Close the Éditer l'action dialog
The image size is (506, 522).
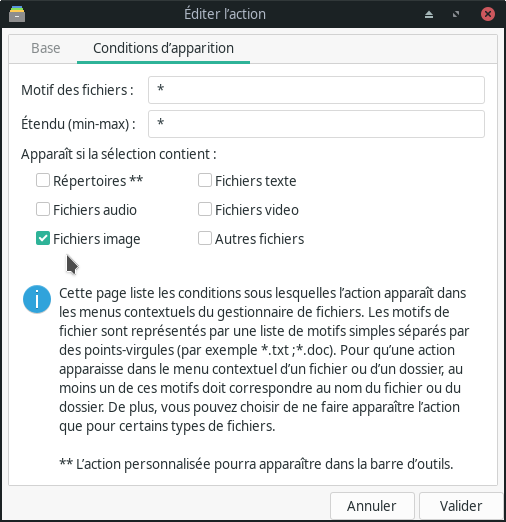click(x=488, y=14)
